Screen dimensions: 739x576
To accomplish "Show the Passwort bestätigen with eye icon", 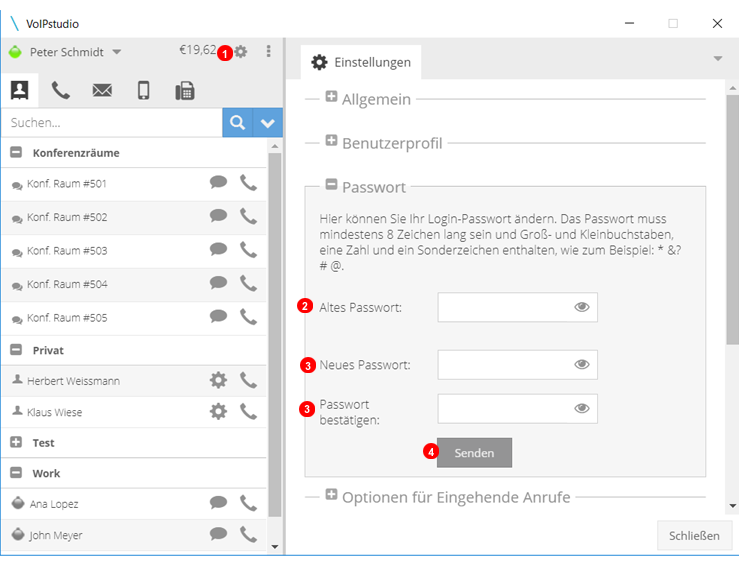I will click(582, 409).
